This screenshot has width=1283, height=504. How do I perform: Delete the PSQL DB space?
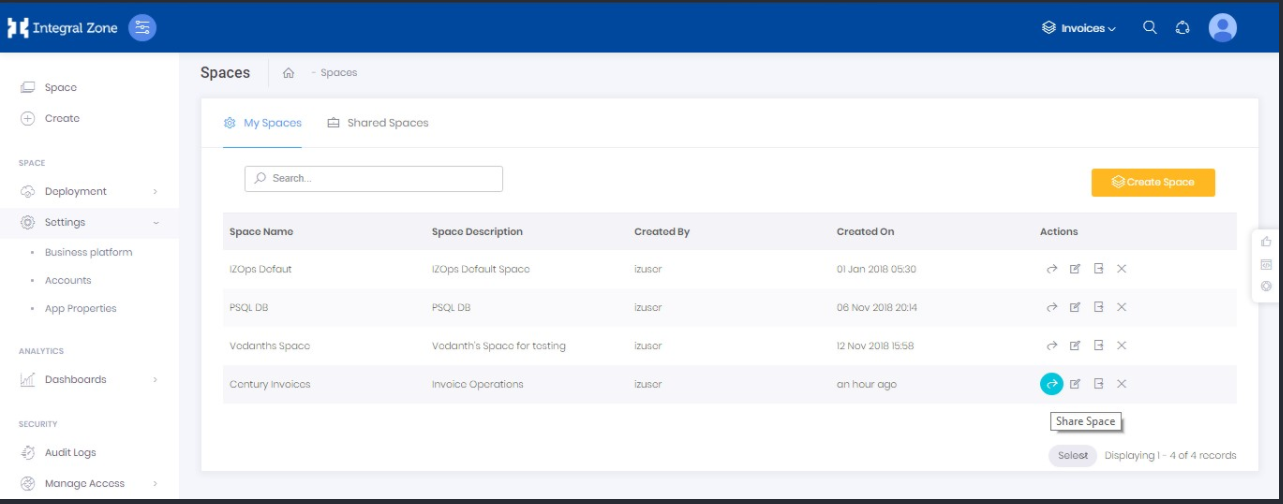point(1121,307)
